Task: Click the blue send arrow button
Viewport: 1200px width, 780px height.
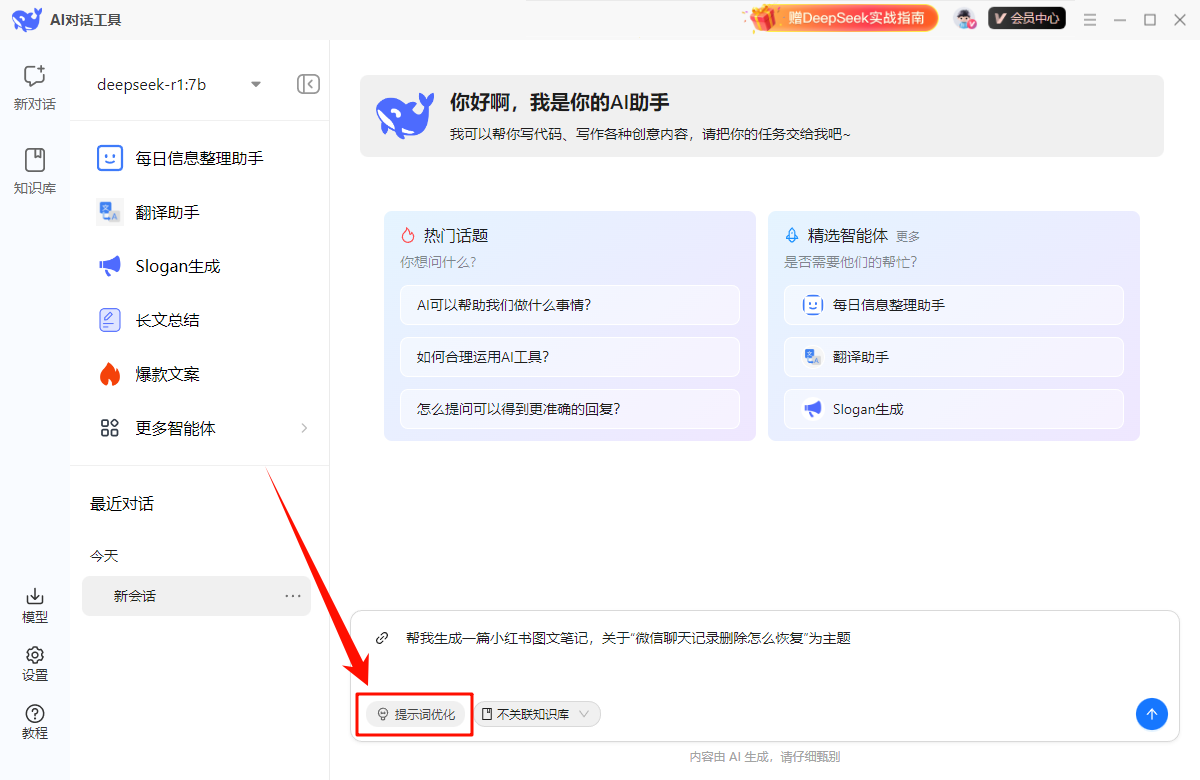Action: point(1151,713)
